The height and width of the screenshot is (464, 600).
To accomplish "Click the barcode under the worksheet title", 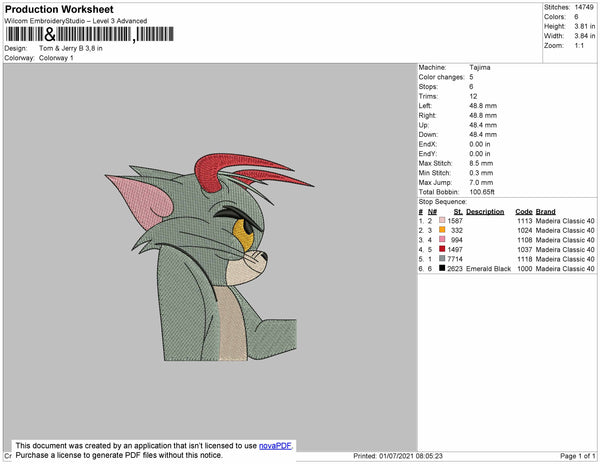I will [x=90, y=34].
